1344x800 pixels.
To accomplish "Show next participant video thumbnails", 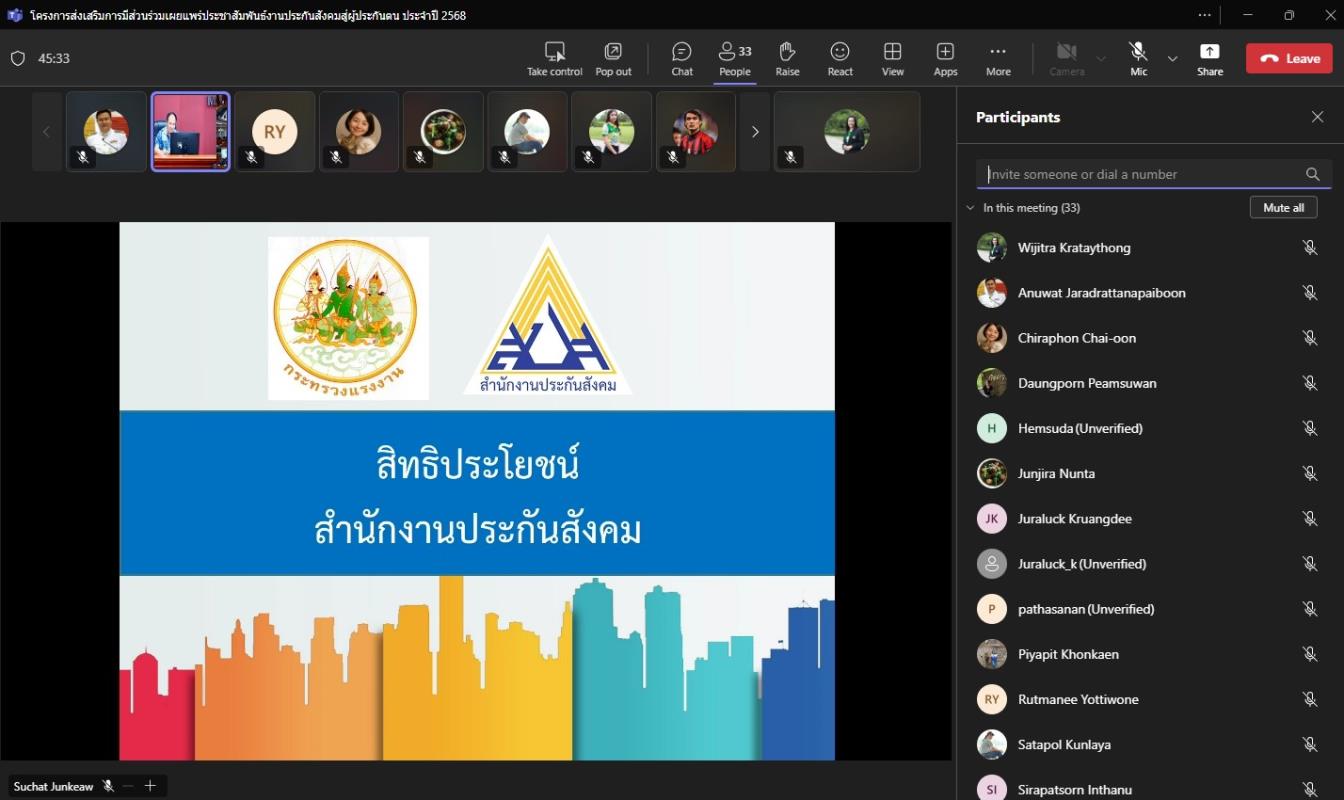I will 755,132.
